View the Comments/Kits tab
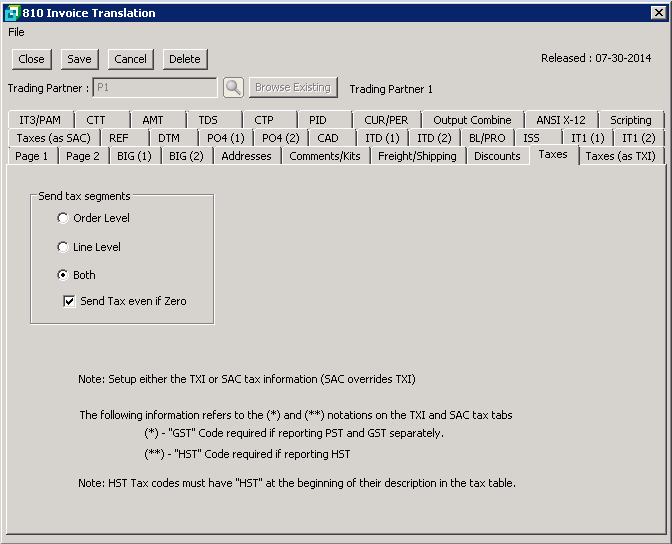The height and width of the screenshot is (544, 672). click(x=325, y=156)
